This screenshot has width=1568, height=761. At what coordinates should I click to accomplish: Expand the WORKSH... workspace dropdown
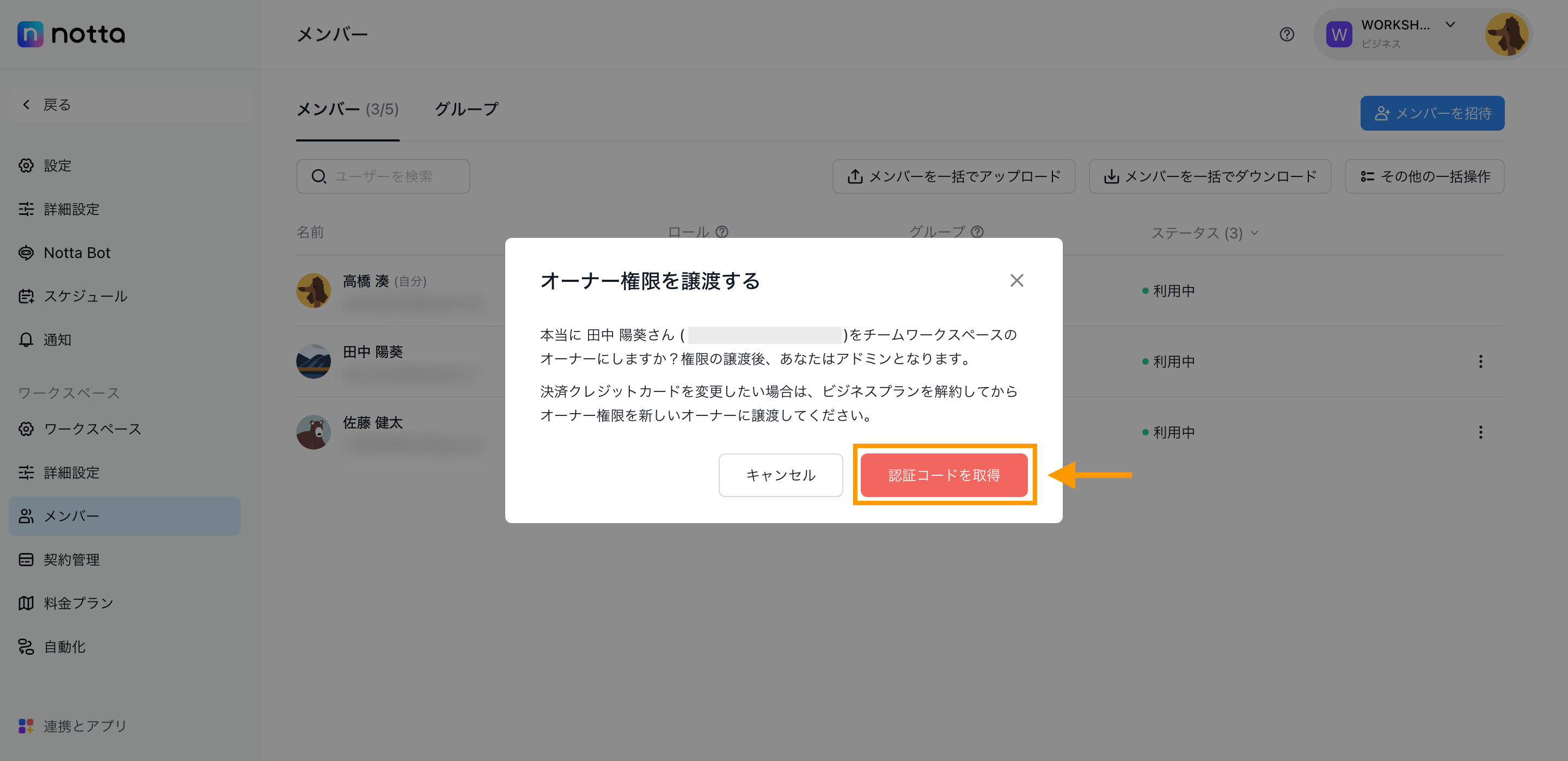1450,25
